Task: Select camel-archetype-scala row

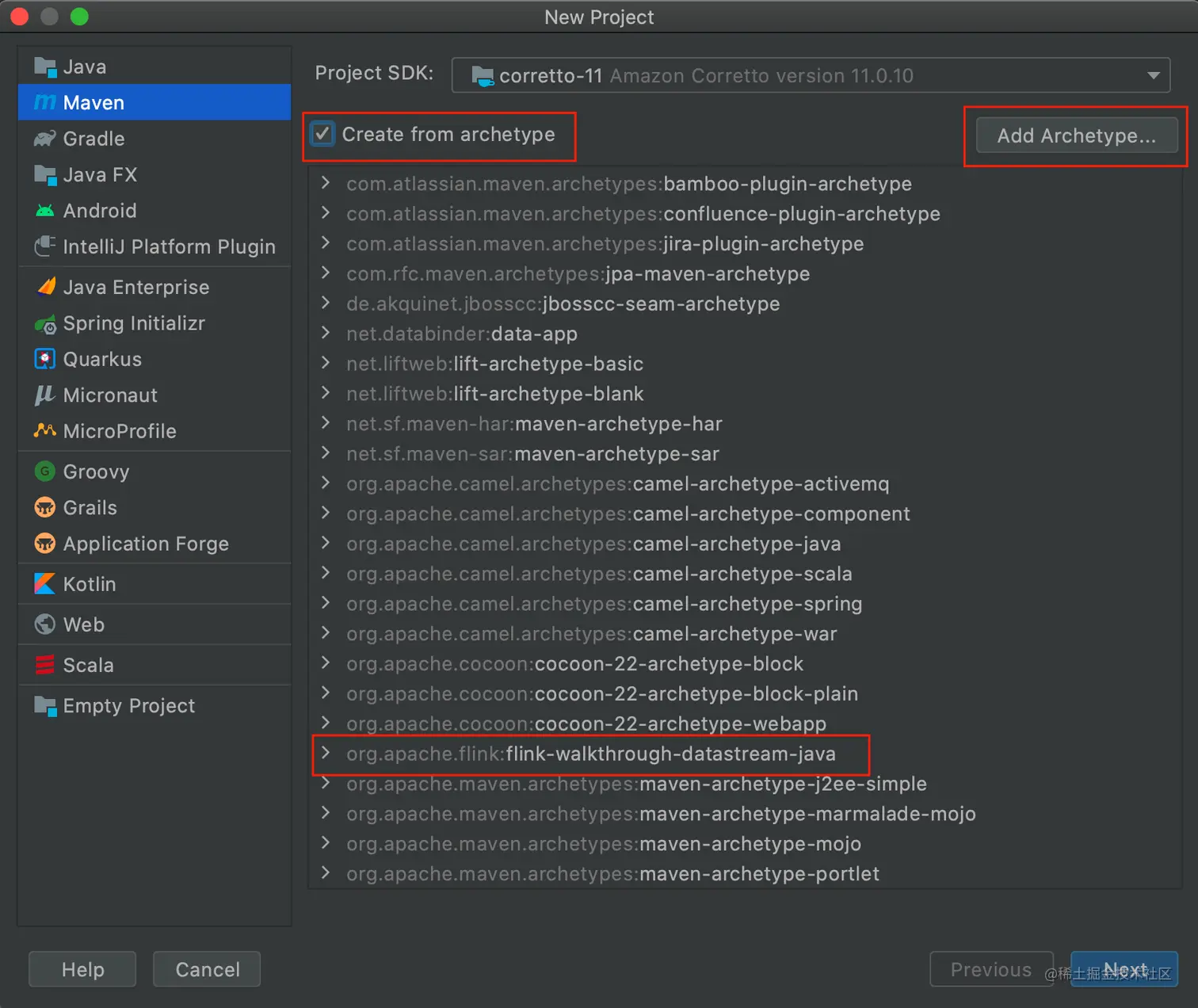Action: click(745, 574)
